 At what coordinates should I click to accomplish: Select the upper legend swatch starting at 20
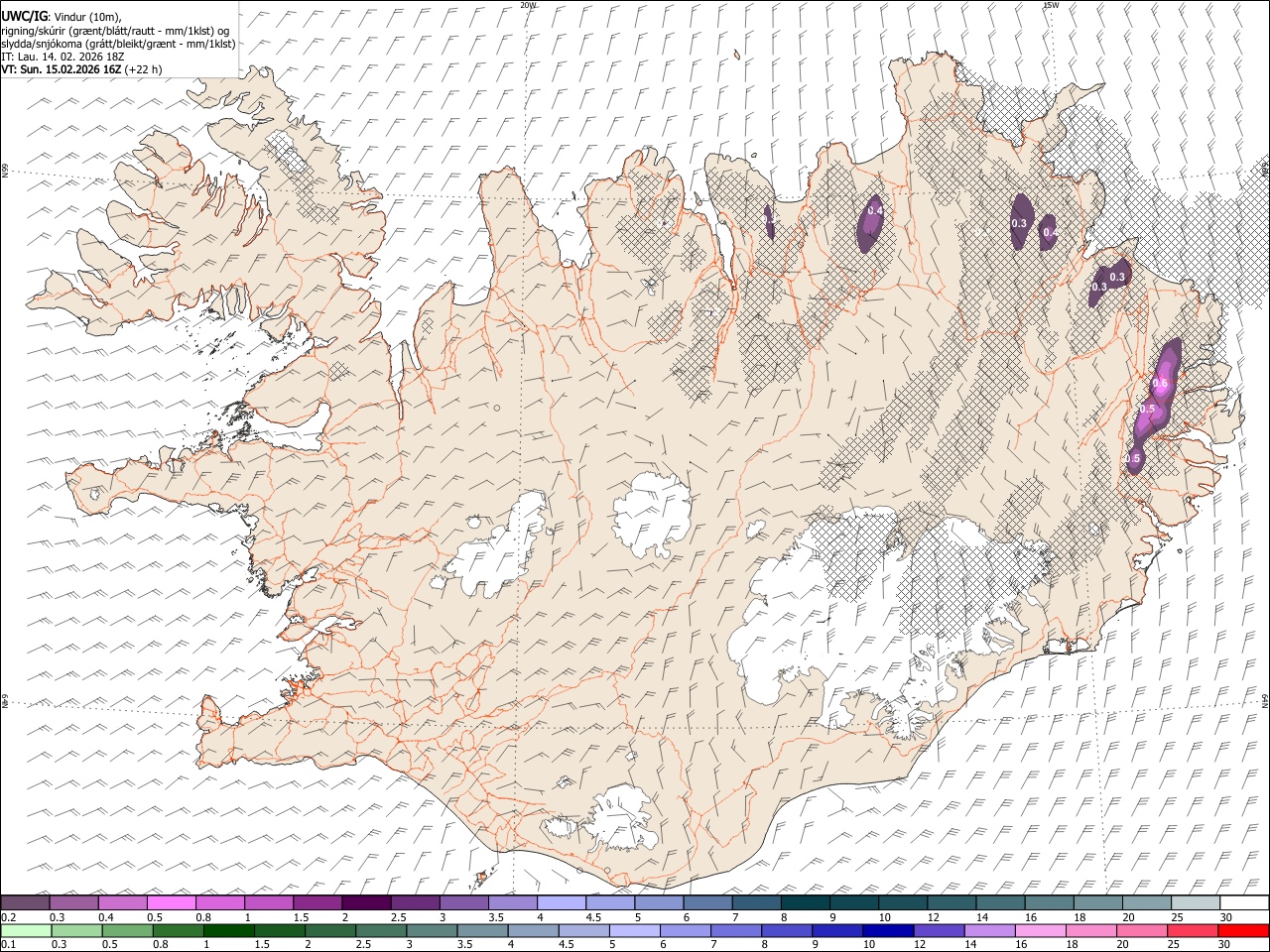point(1147,902)
